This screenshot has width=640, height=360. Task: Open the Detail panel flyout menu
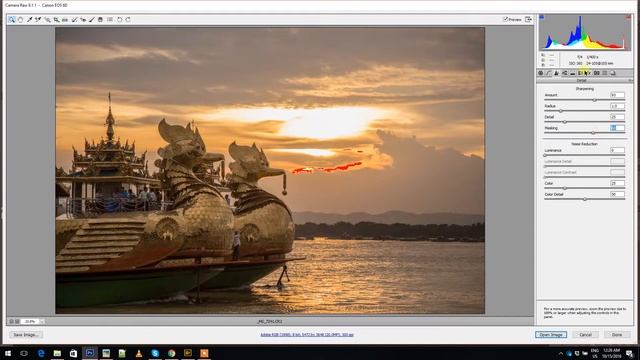(x=631, y=80)
